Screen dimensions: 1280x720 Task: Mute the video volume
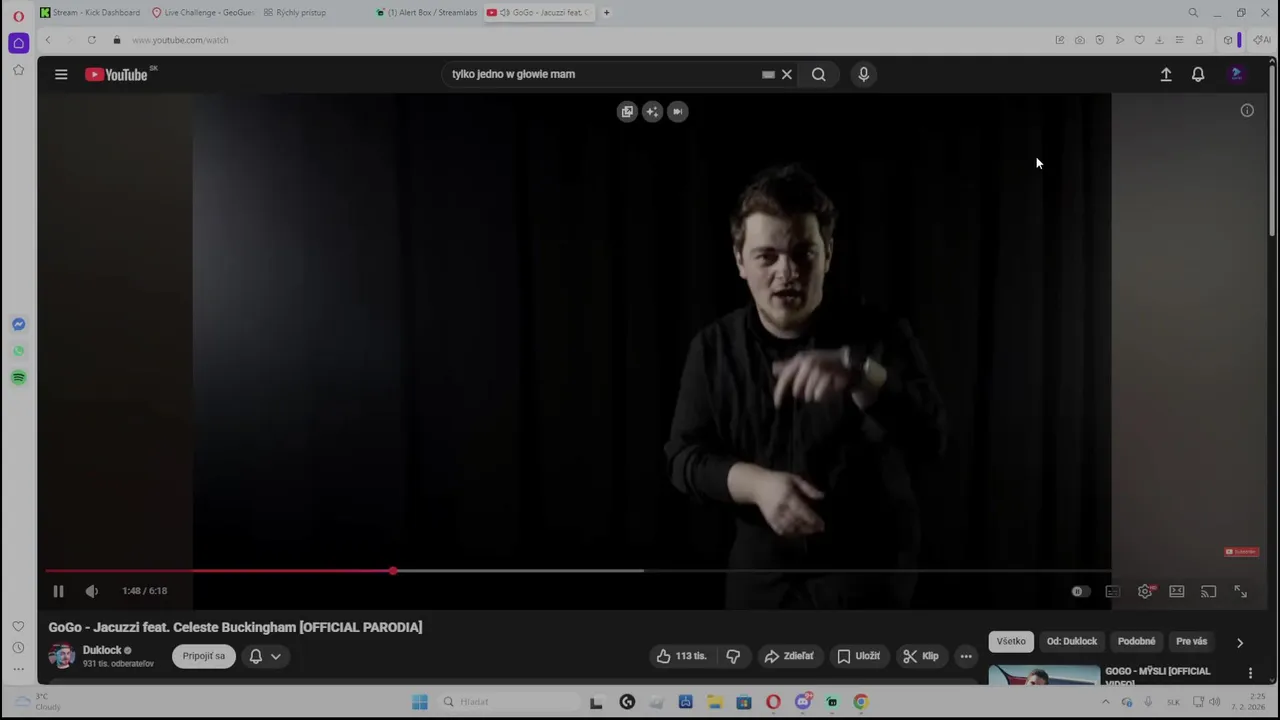click(x=91, y=591)
